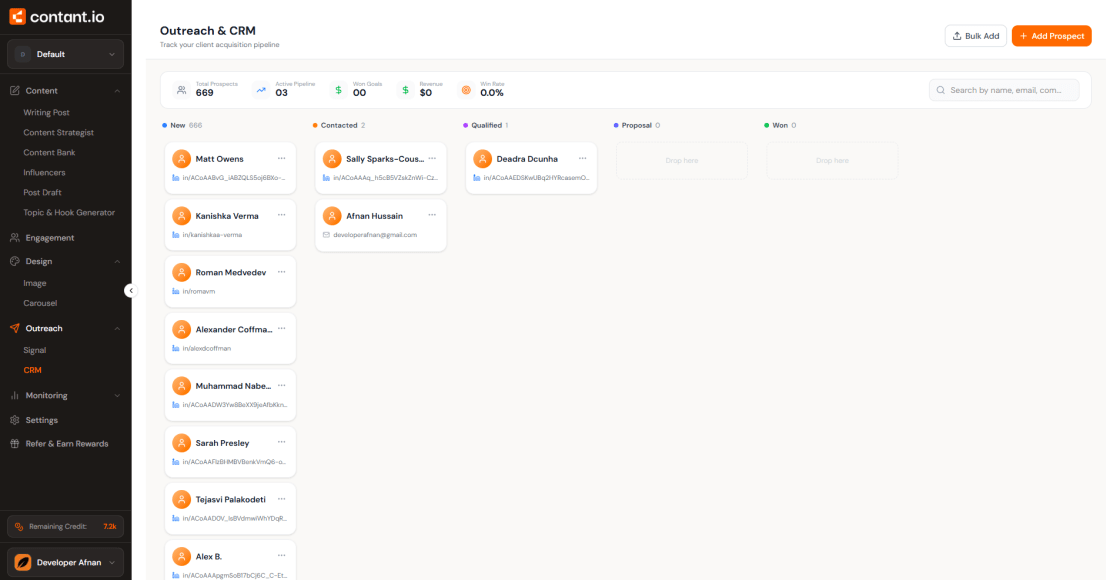Go to Content Strategist

click(x=59, y=132)
